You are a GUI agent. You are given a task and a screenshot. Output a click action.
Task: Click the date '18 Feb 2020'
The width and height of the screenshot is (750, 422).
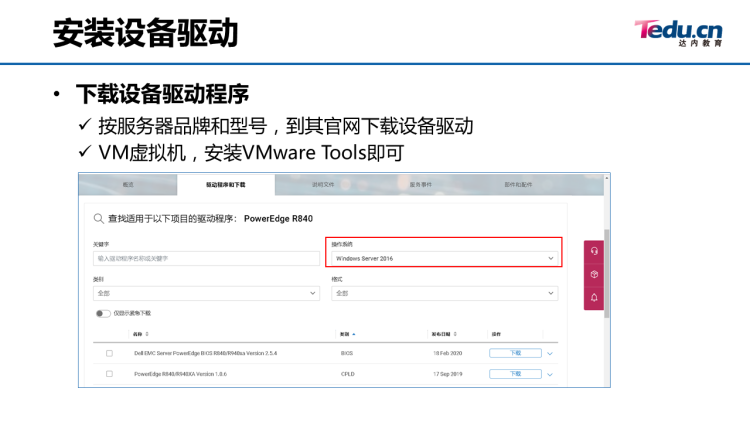[448, 353]
